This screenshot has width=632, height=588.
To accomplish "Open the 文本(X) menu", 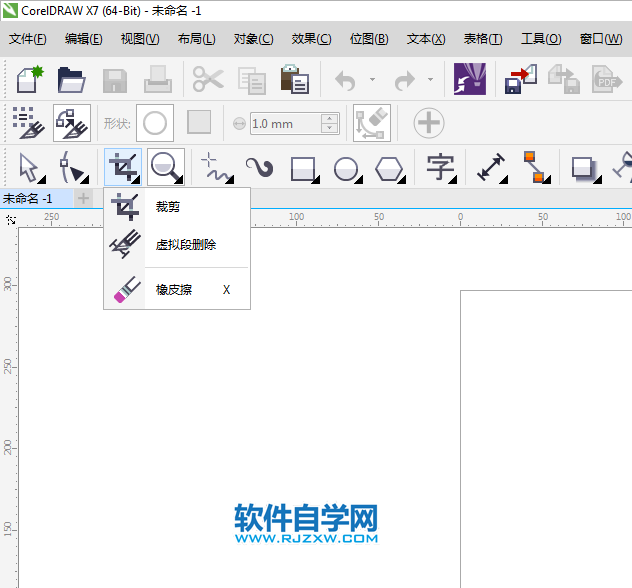I will pyautogui.click(x=426, y=39).
